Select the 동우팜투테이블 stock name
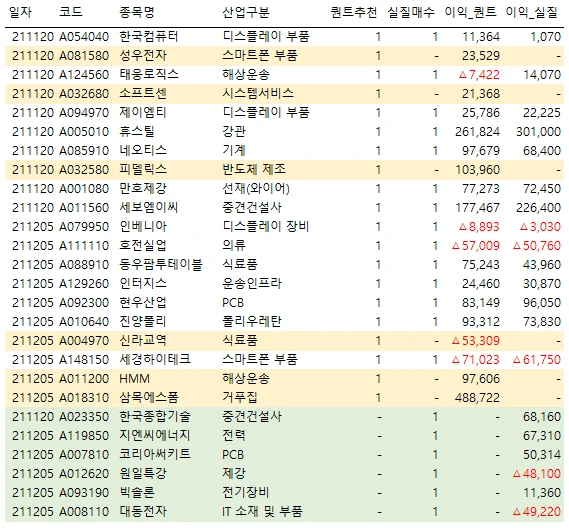Image resolution: width=569 pixels, height=528 pixels. (x=161, y=265)
